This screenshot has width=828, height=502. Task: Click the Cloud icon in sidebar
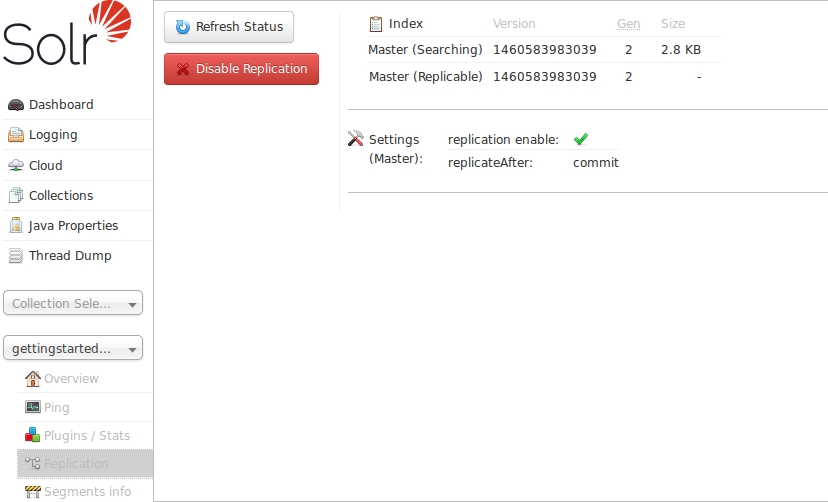[x=16, y=166]
